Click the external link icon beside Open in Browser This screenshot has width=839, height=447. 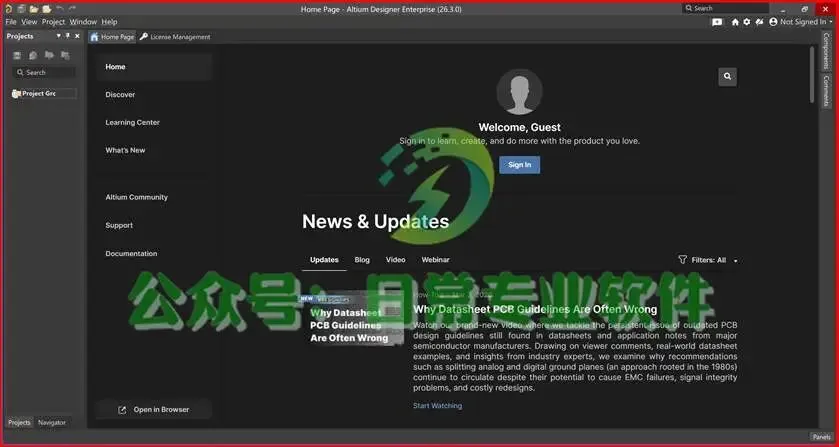coord(122,410)
